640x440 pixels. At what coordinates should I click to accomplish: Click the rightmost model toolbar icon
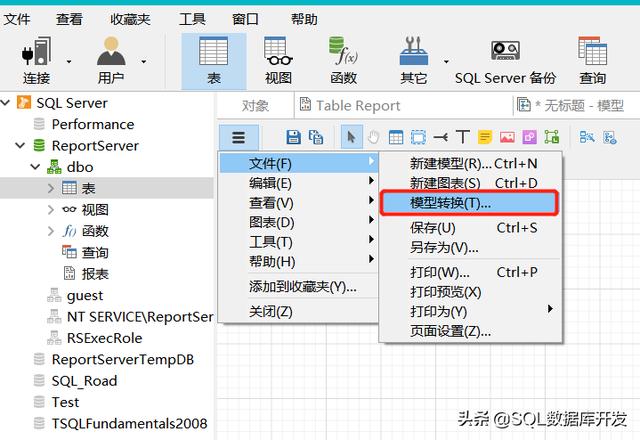(x=609, y=138)
